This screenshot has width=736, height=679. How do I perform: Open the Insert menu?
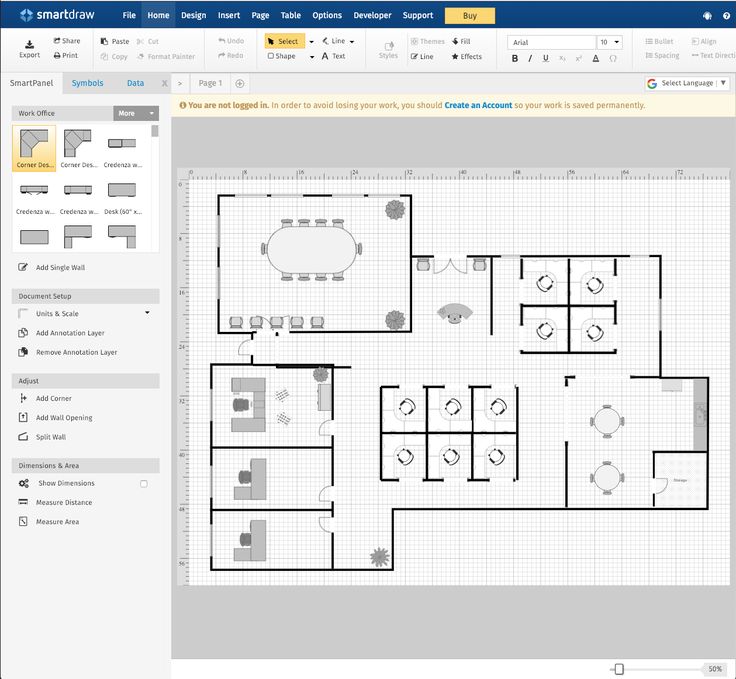(229, 15)
